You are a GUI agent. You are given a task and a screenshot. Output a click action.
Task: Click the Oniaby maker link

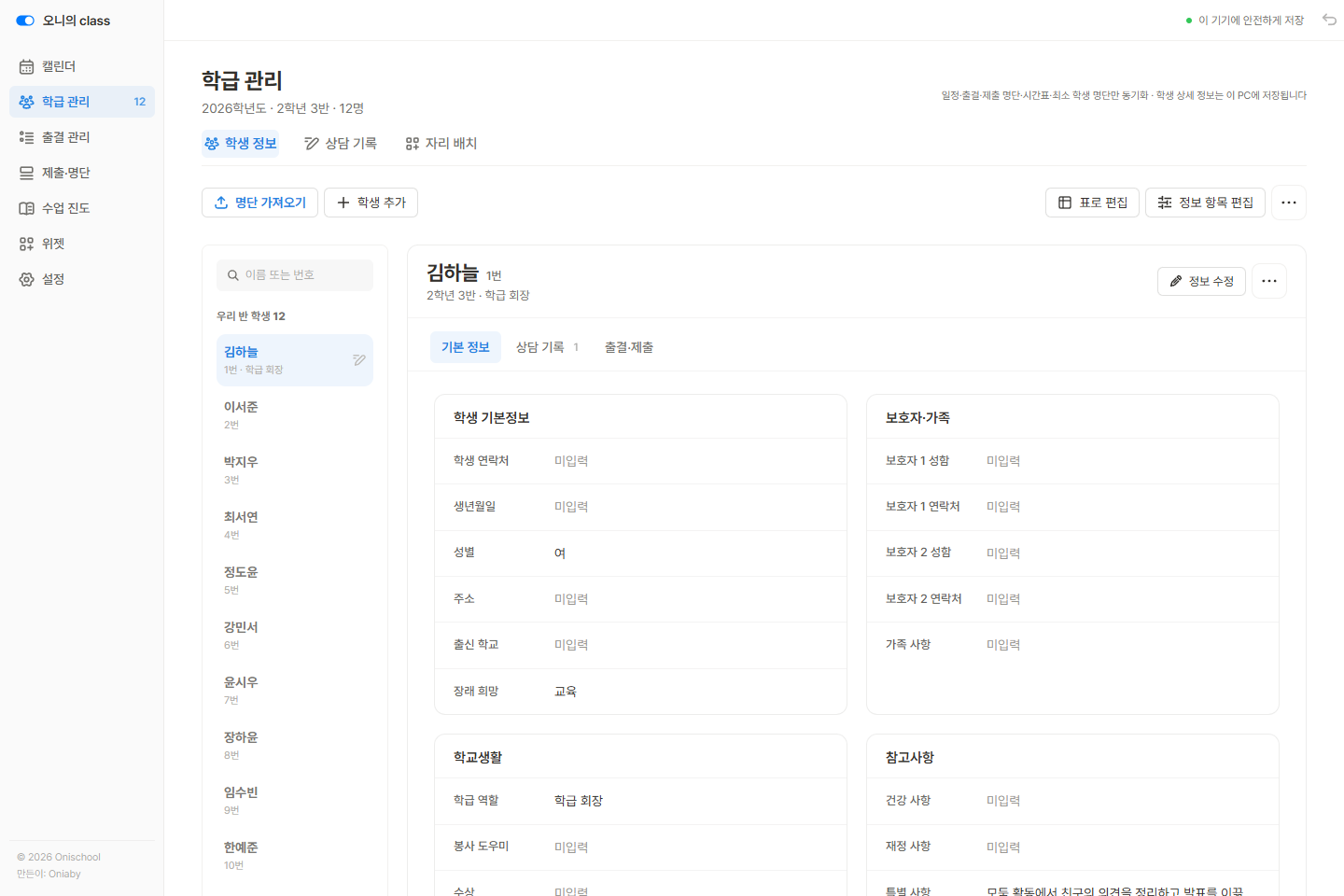pos(64,875)
